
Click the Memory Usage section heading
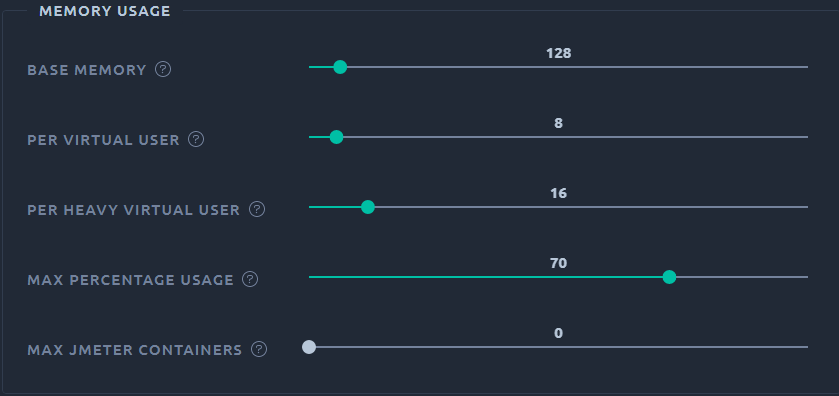pos(105,11)
